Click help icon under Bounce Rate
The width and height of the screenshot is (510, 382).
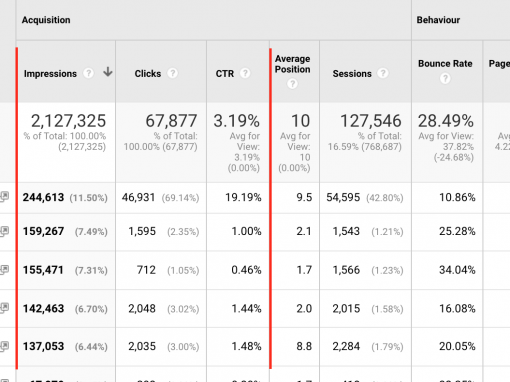[445, 79]
